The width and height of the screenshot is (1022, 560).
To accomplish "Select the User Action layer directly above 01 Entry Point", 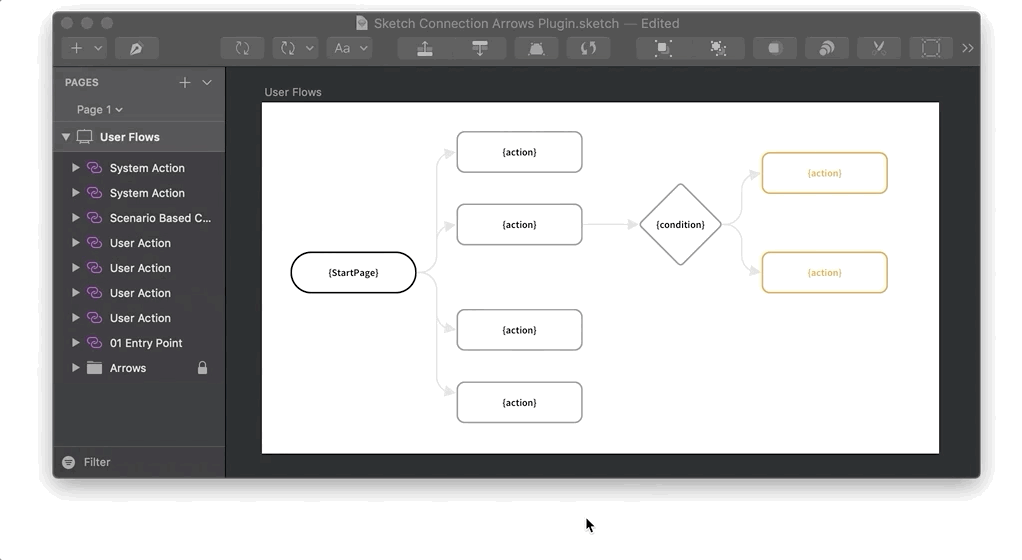I will click(x=139, y=318).
